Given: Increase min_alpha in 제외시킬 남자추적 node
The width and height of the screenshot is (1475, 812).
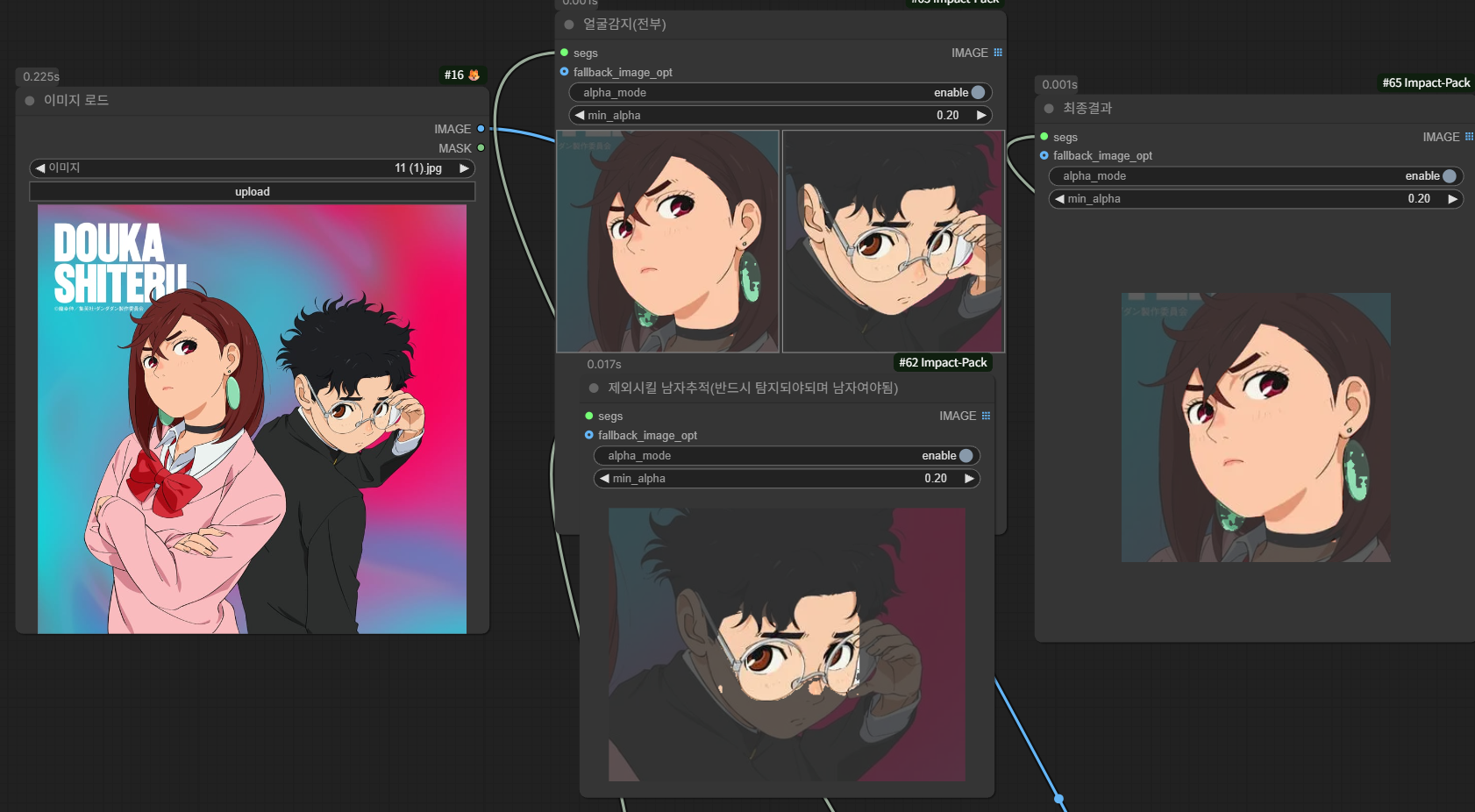Looking at the screenshot, I should pos(969,479).
